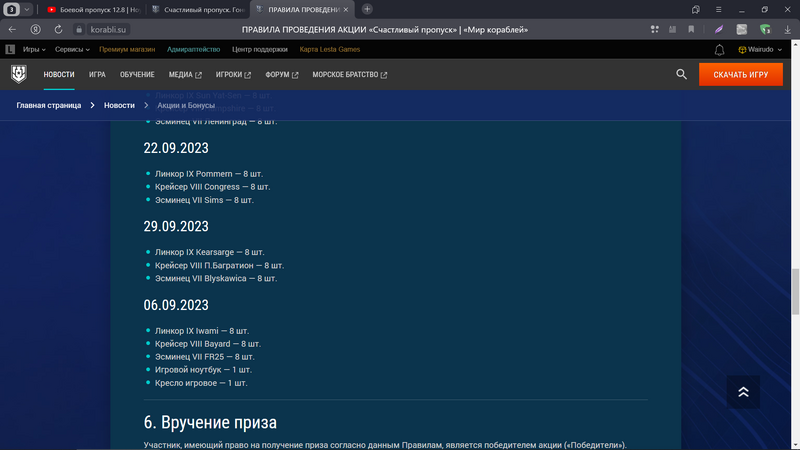
Task: Open Премиум магазин link
Action: pos(127,49)
